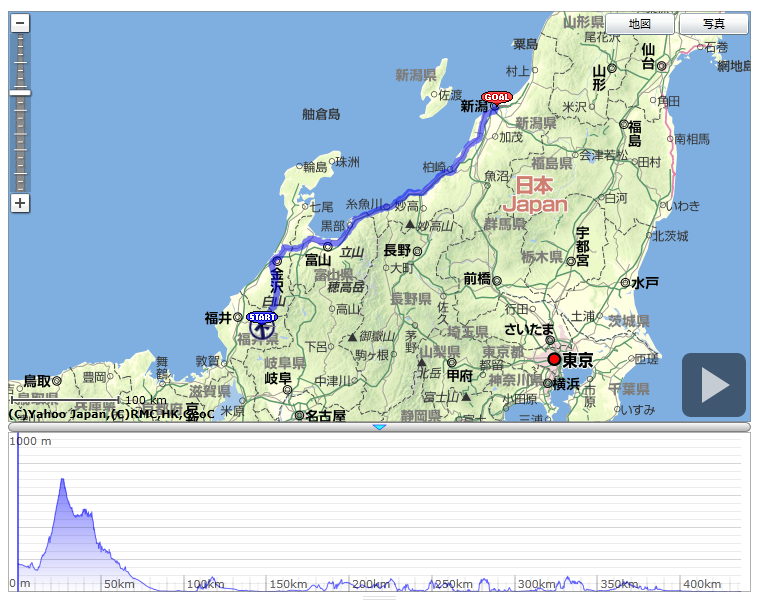The height and width of the screenshot is (600, 762).
Task: Click the circular current position marker
Action: [262, 328]
